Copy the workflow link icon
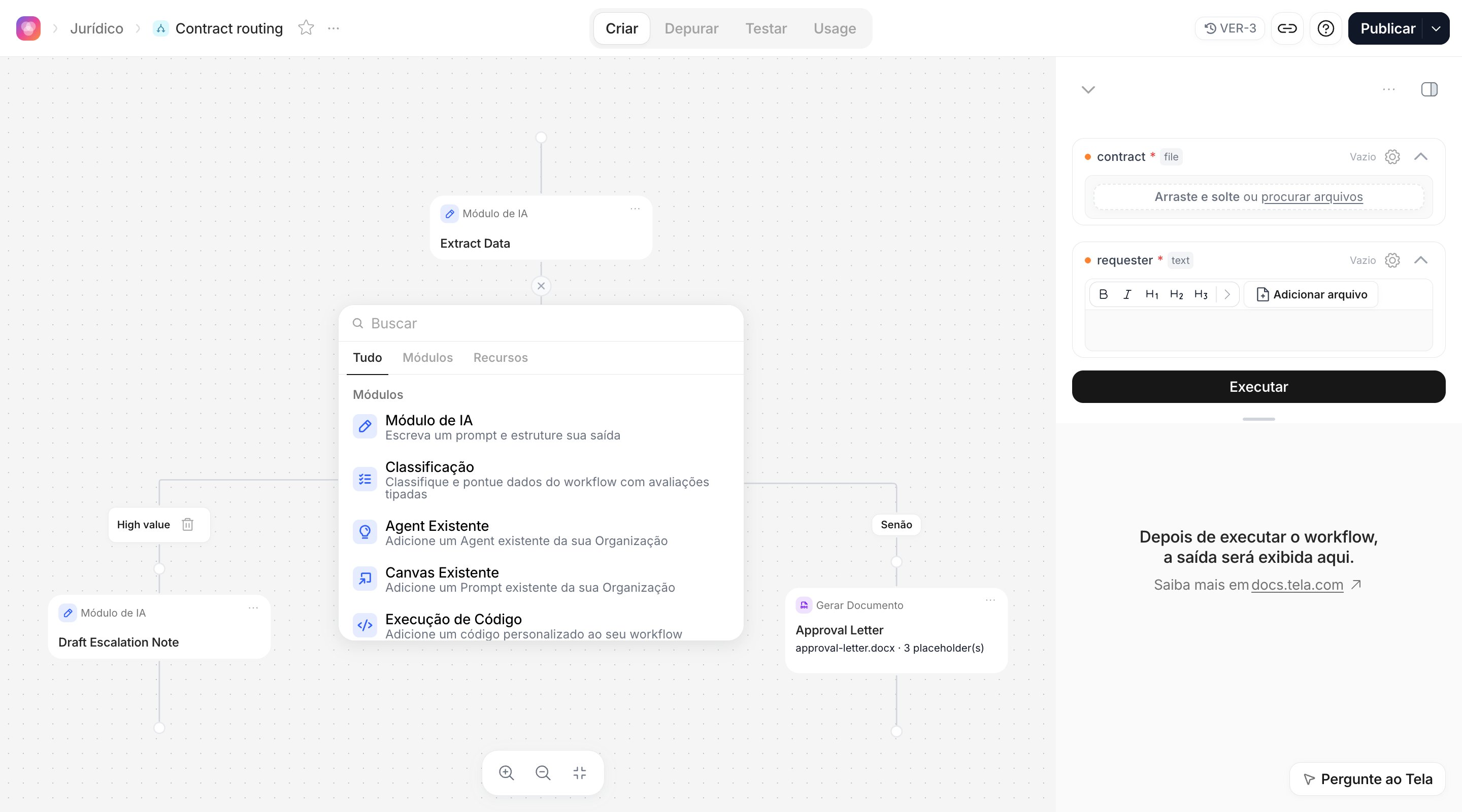This screenshot has height=812, width=1462. point(1287,28)
